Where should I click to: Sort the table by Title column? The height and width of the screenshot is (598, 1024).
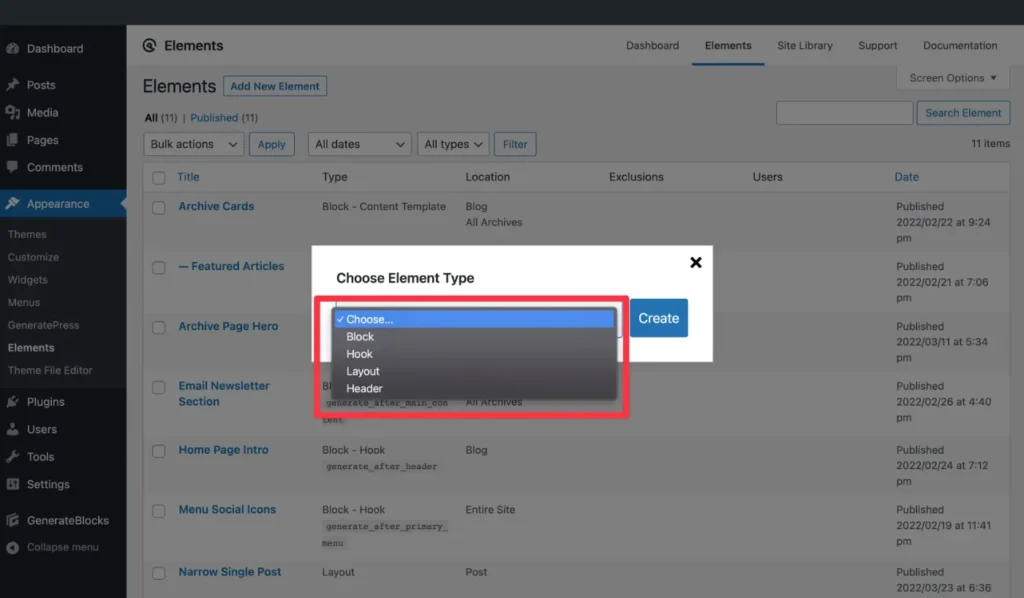pyautogui.click(x=188, y=177)
